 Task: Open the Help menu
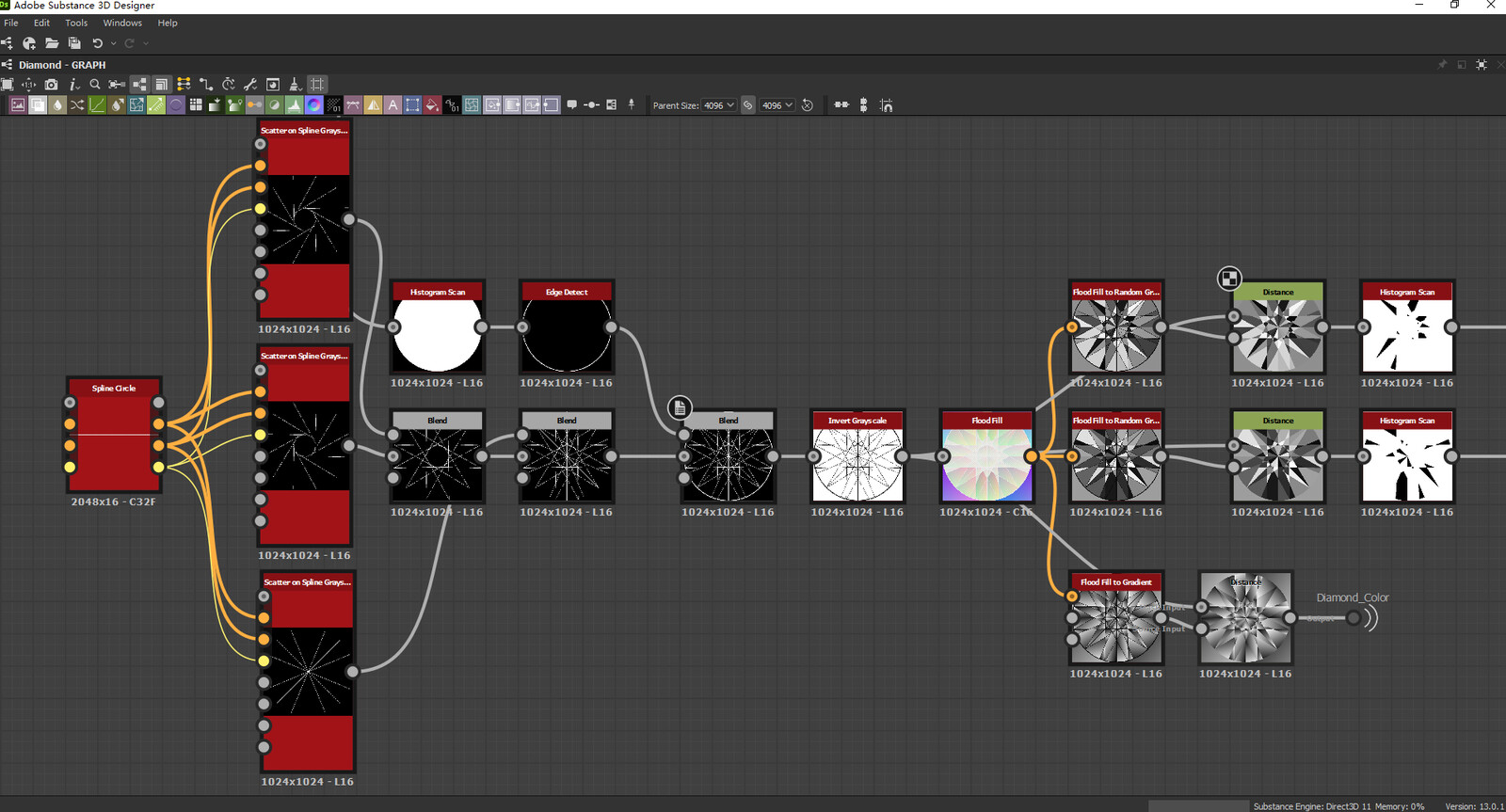coord(168,23)
